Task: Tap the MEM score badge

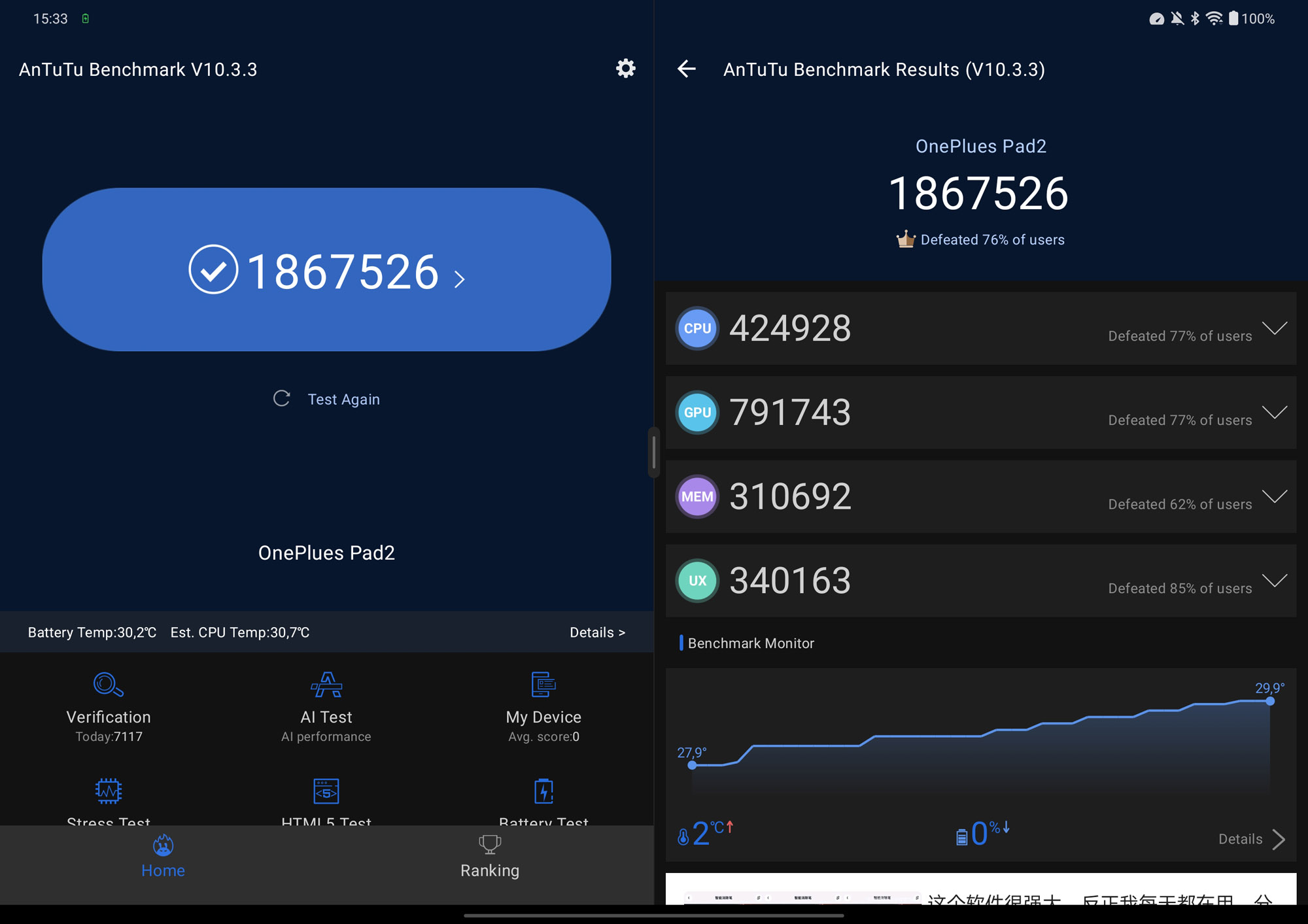Action: pos(697,496)
